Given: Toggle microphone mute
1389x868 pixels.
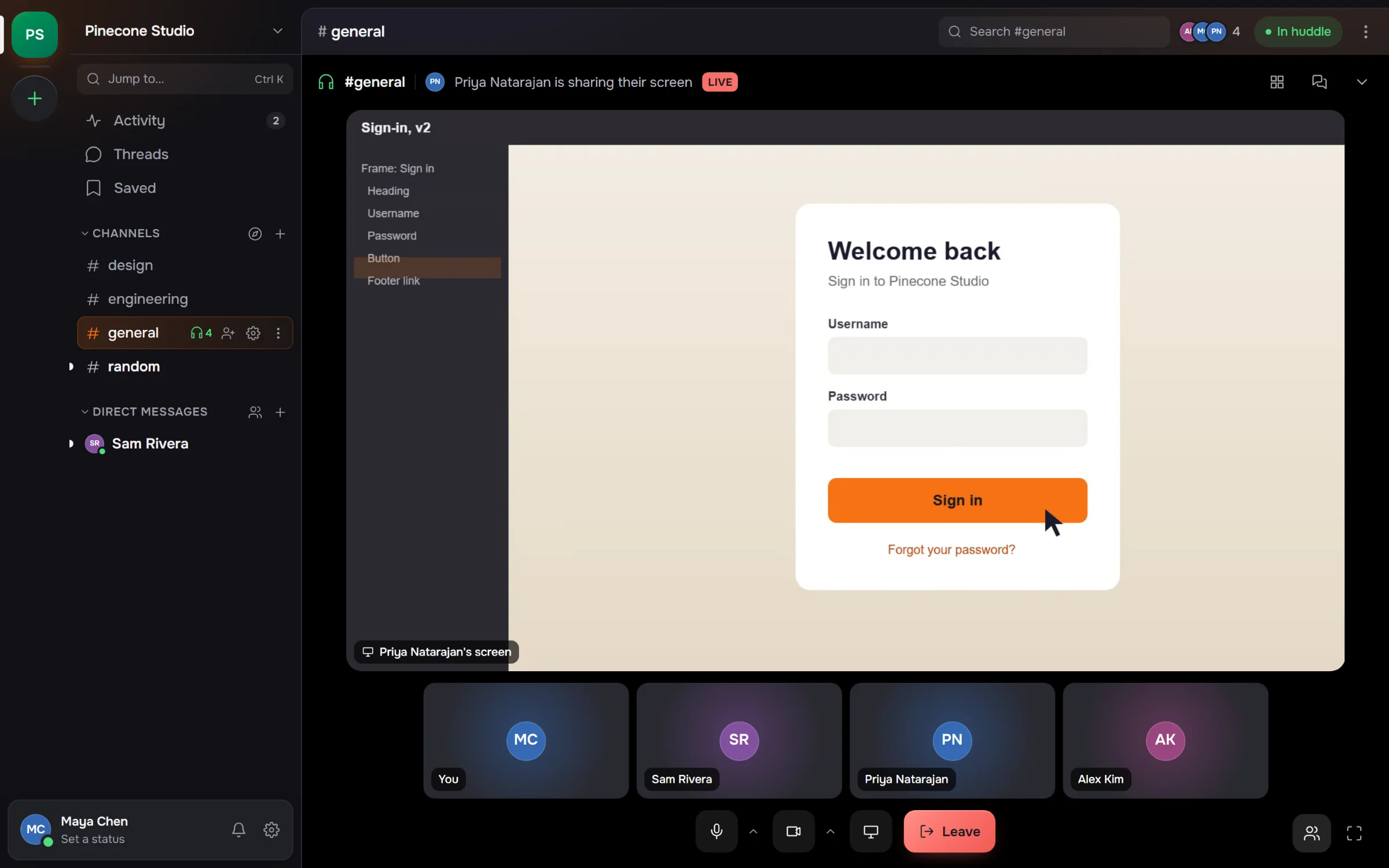Looking at the screenshot, I should pos(716,832).
